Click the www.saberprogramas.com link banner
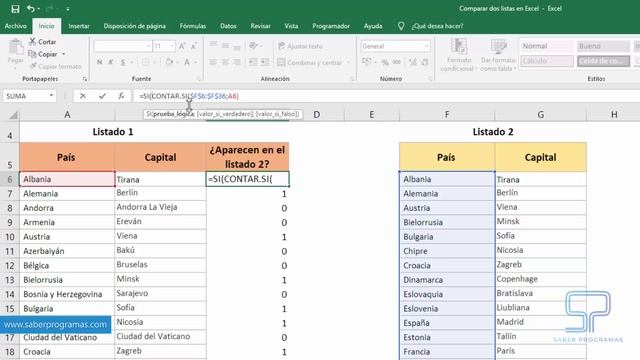Viewport: 640px width, 360px height. point(55,324)
